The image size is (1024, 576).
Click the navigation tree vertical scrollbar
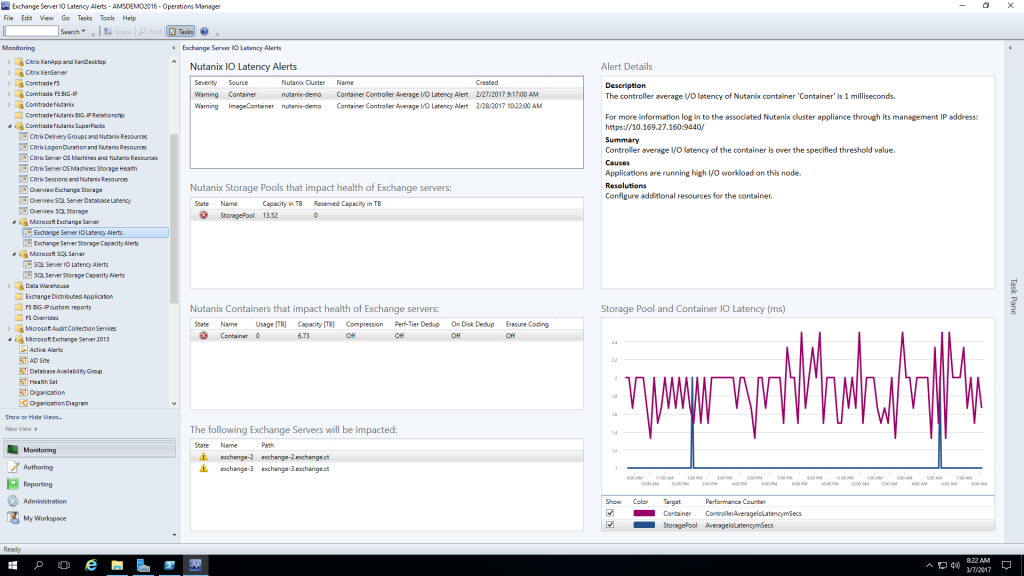pos(174,217)
